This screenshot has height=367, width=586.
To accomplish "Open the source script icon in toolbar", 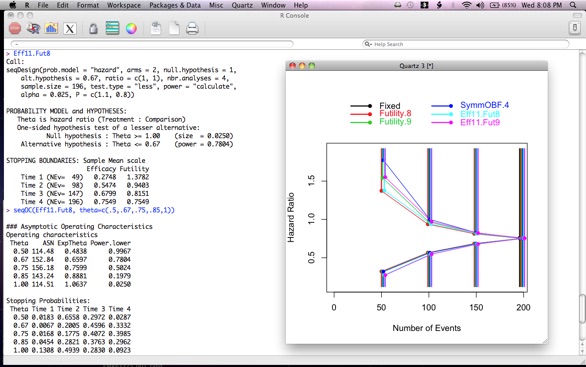I will (x=33, y=29).
